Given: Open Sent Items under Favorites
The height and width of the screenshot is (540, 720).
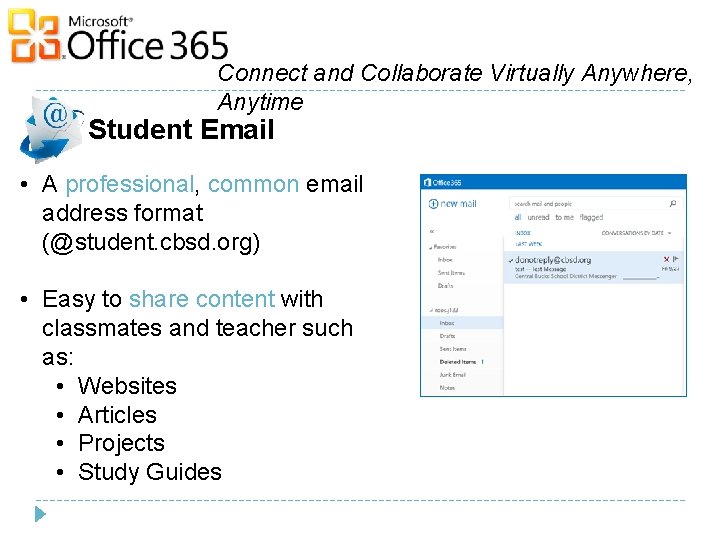Looking at the screenshot, I should click(451, 273).
